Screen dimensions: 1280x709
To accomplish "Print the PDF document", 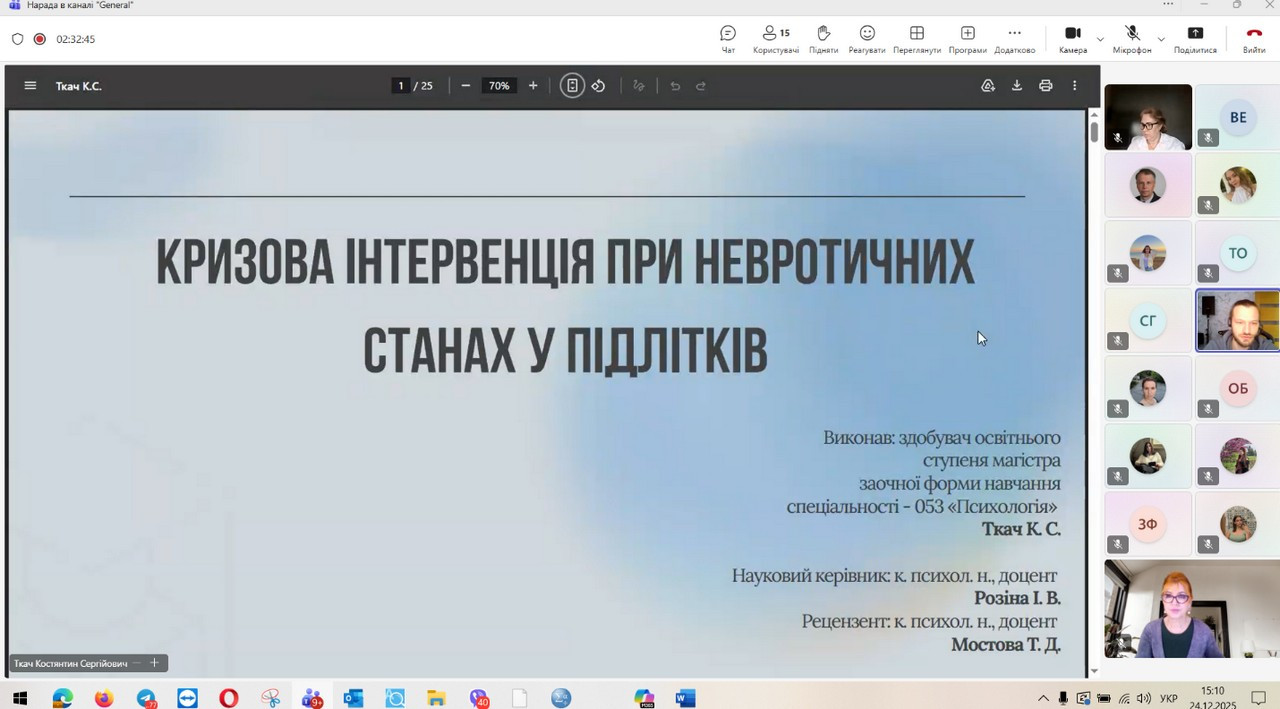I will (1045, 86).
